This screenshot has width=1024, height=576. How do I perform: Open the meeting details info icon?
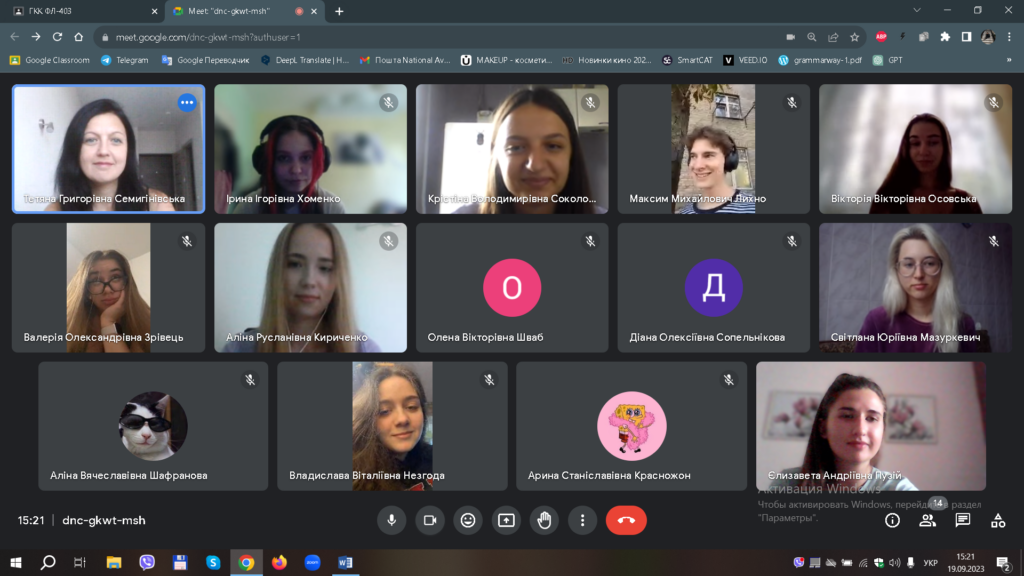tap(892, 520)
